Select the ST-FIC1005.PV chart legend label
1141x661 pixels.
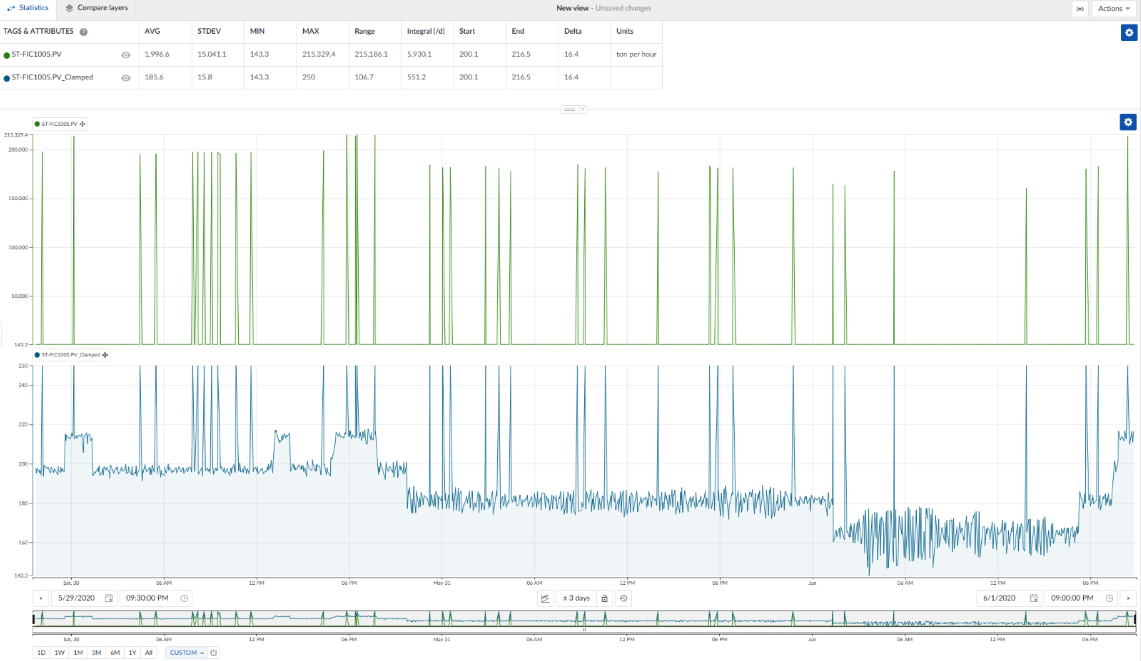tap(59, 124)
